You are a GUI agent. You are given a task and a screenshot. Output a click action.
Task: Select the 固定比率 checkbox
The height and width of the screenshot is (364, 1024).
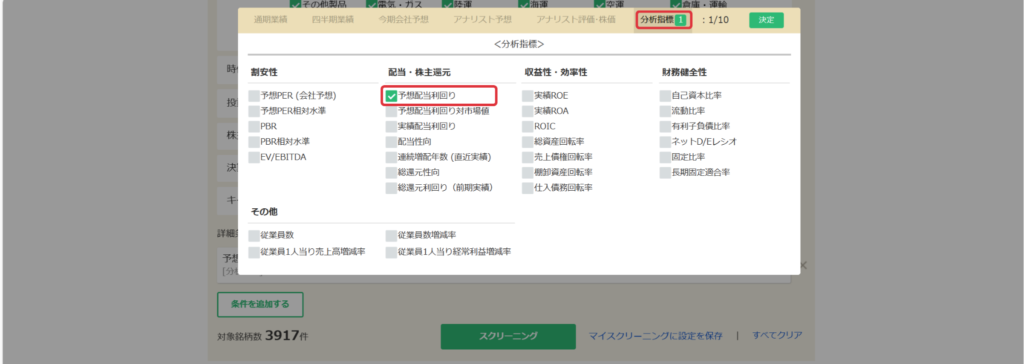tap(665, 157)
